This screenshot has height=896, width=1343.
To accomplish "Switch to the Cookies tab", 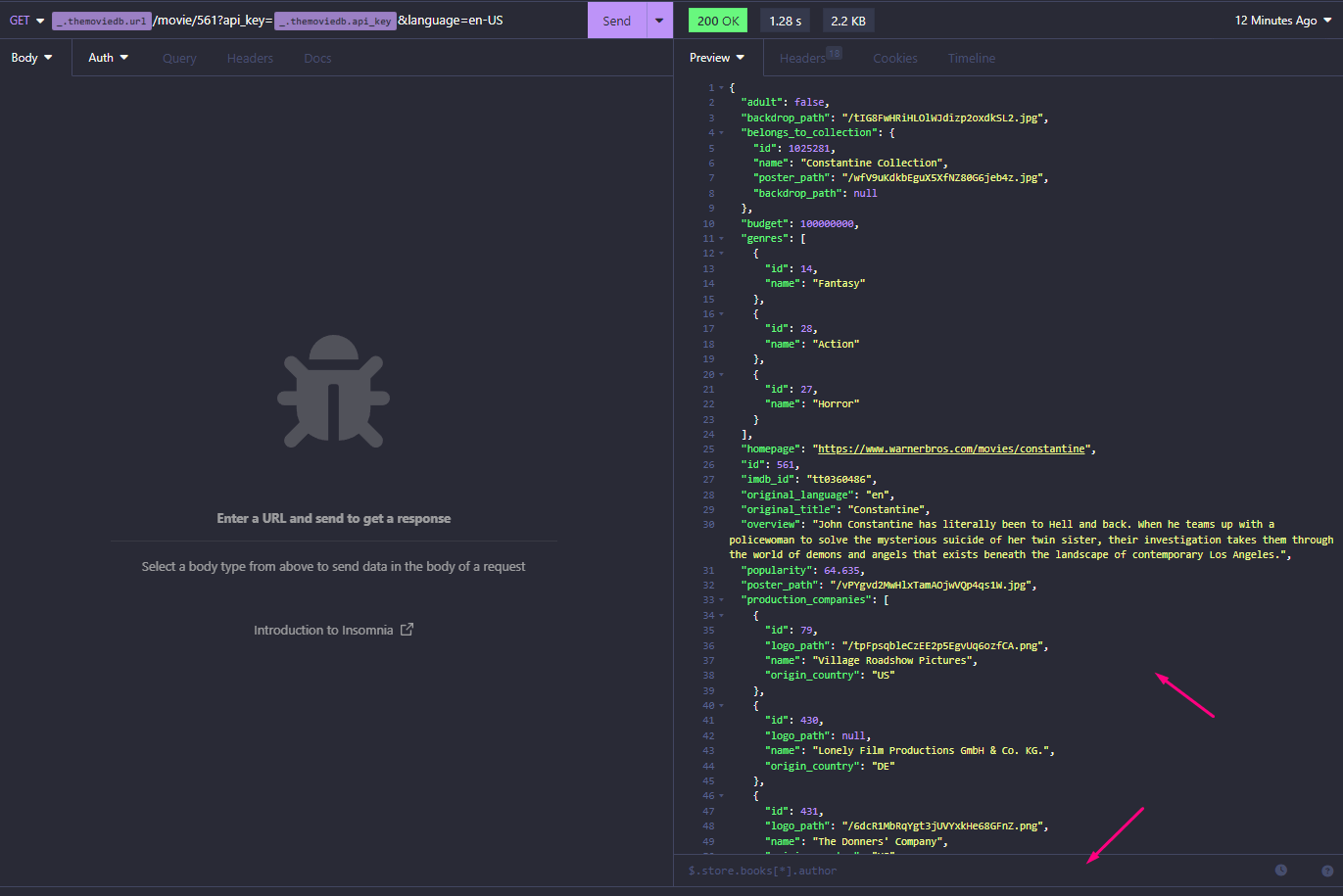I will pyautogui.click(x=895, y=58).
